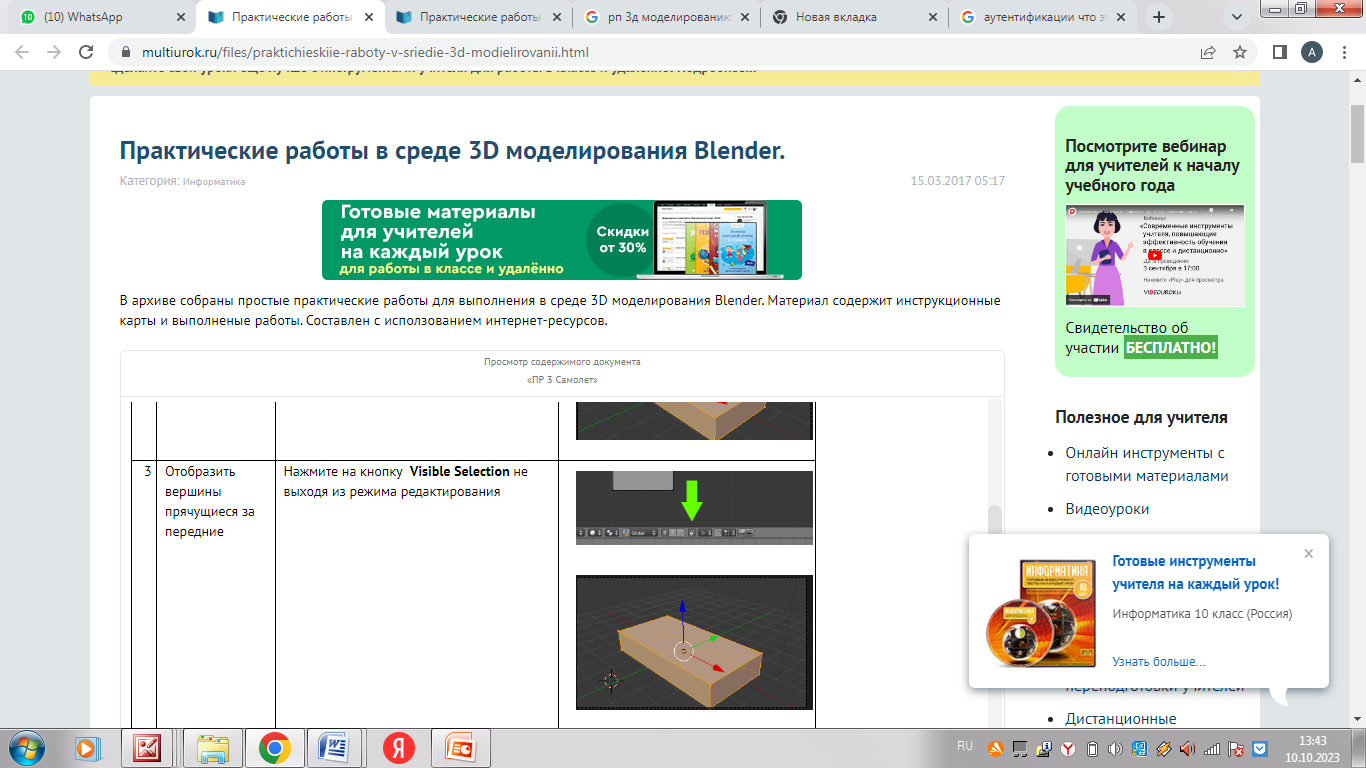The height and width of the screenshot is (768, 1366).
Task: Close the аутентификации tab
Action: coord(1119,17)
